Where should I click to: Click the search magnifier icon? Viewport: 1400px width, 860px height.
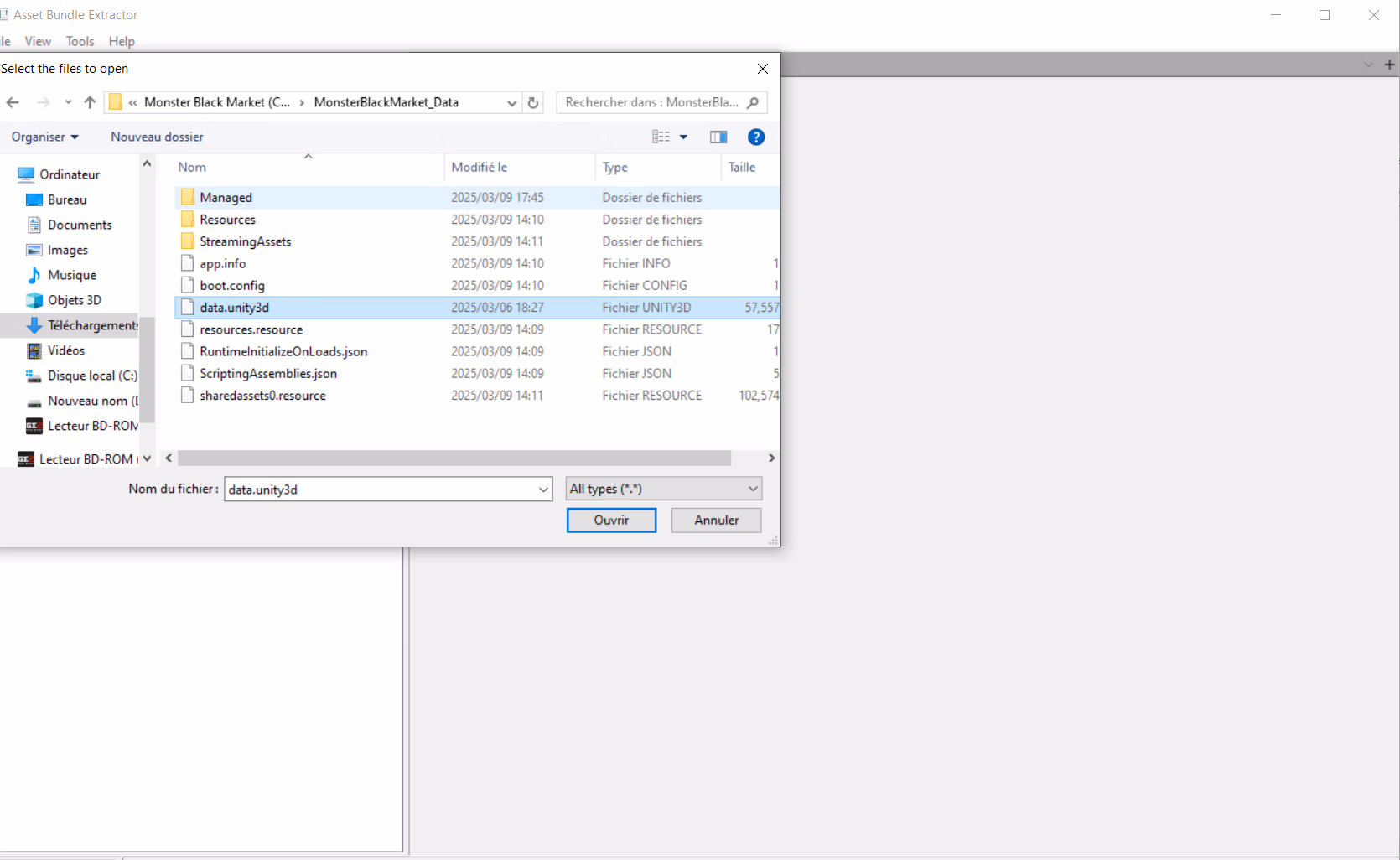pyautogui.click(x=753, y=102)
